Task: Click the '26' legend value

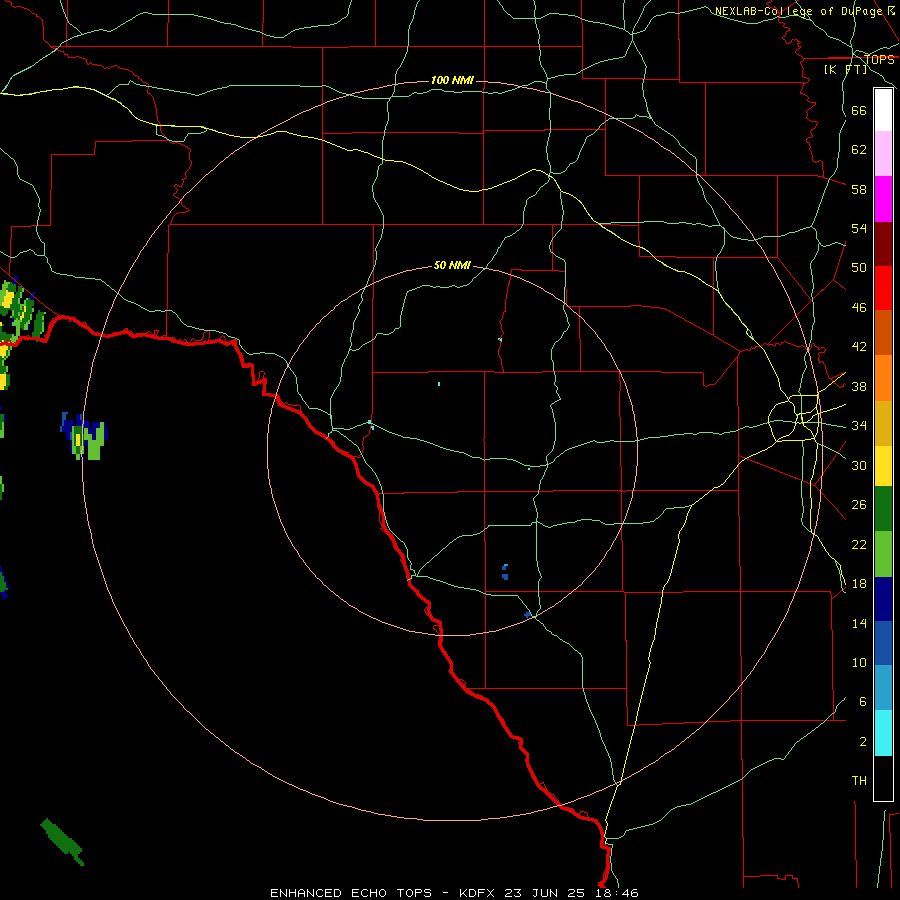Action: [x=859, y=505]
